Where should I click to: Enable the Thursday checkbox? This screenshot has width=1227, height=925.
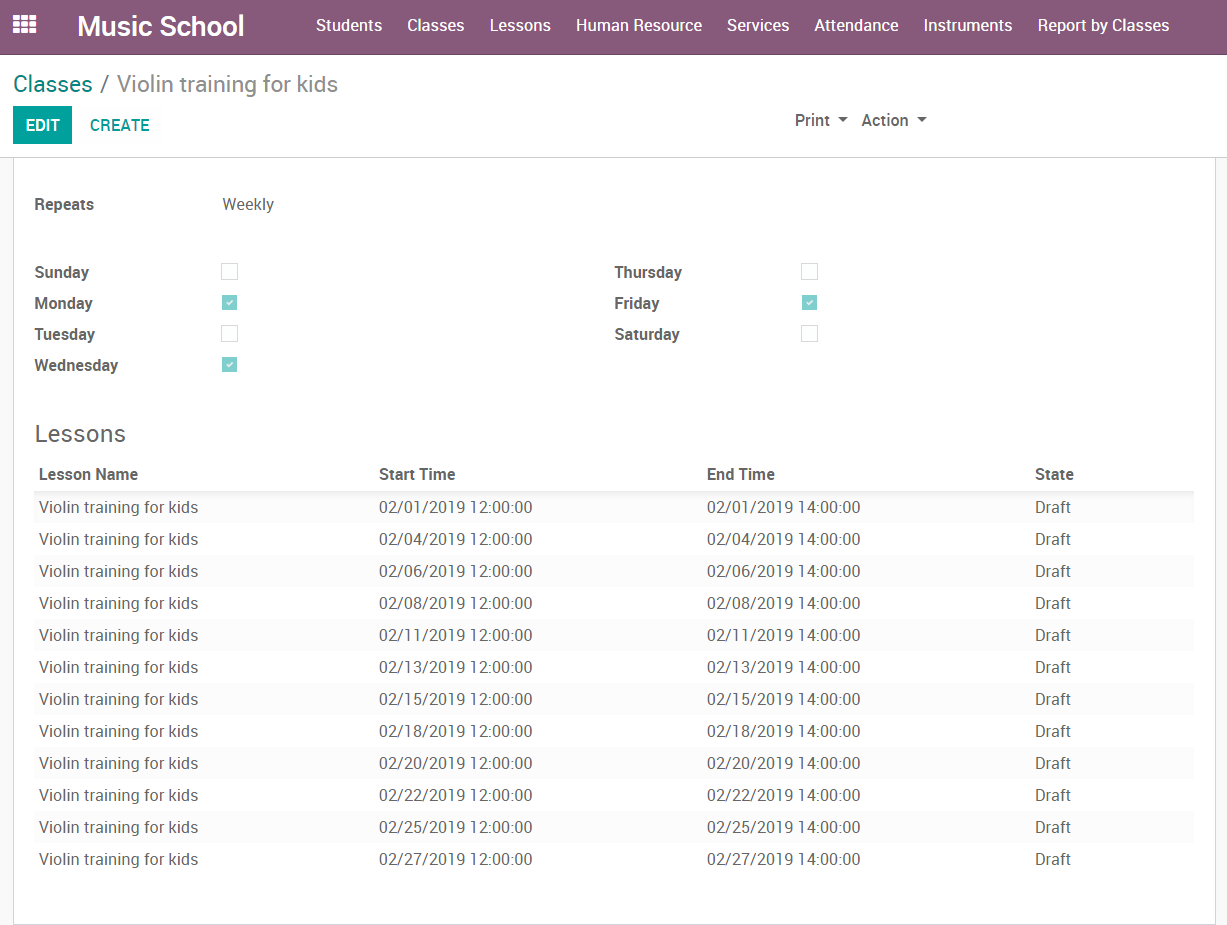tap(810, 272)
